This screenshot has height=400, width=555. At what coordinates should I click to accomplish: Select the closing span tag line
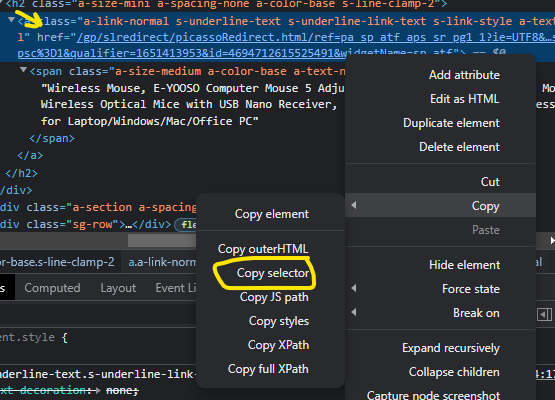tap(52, 138)
